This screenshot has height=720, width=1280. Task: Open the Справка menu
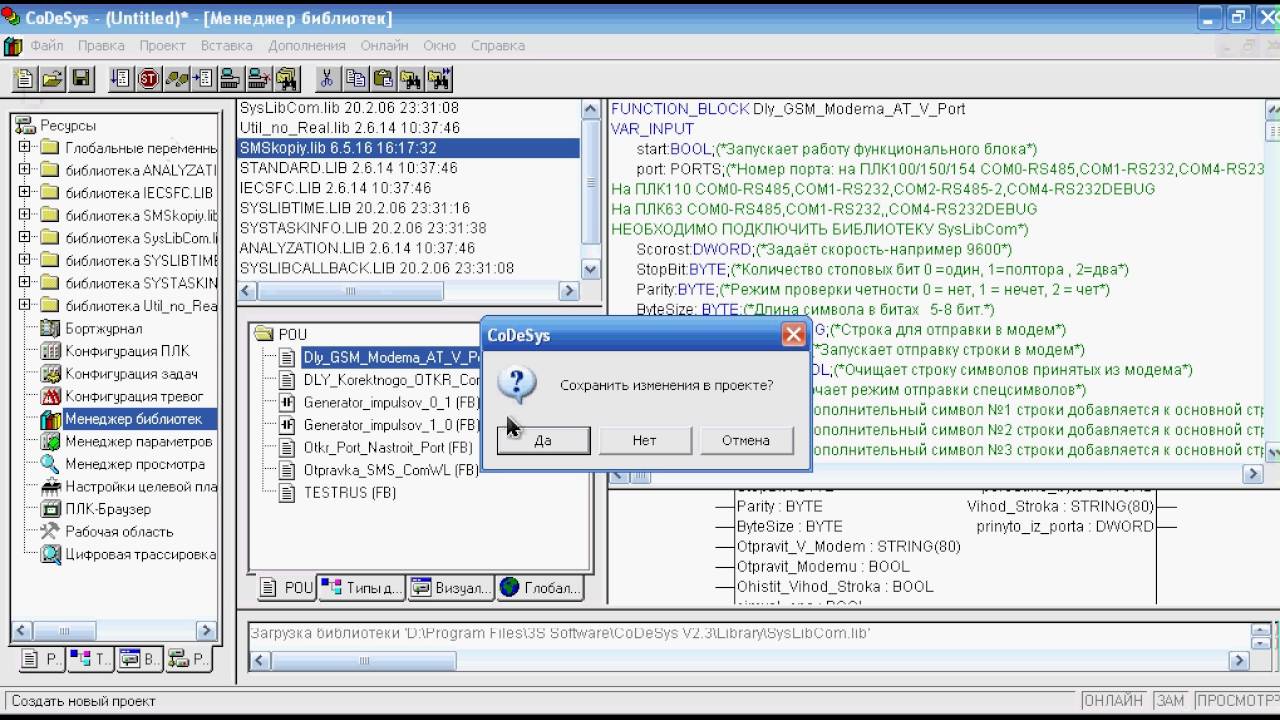coord(498,46)
